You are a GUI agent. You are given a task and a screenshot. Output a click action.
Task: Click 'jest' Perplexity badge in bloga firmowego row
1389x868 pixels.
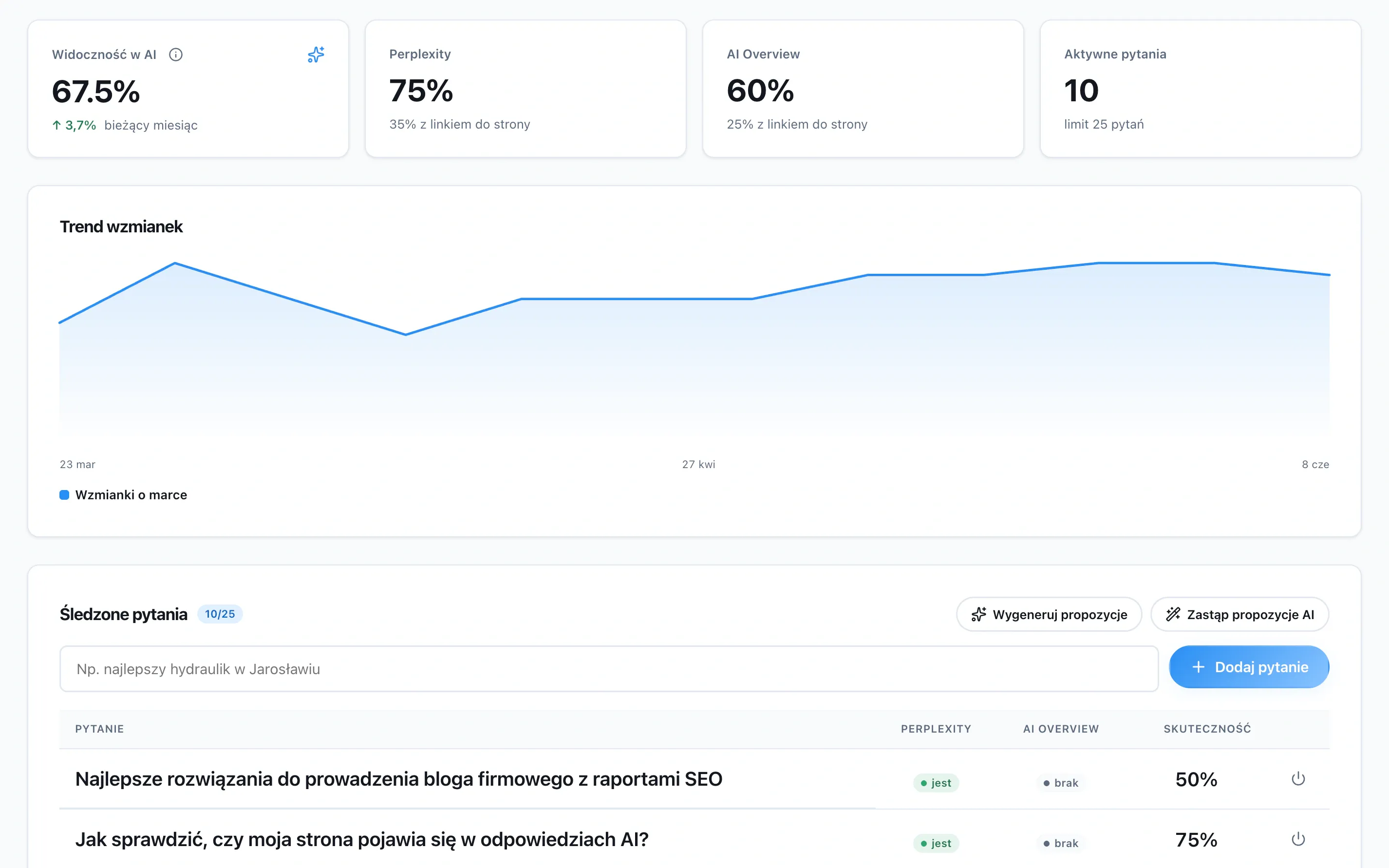936,783
